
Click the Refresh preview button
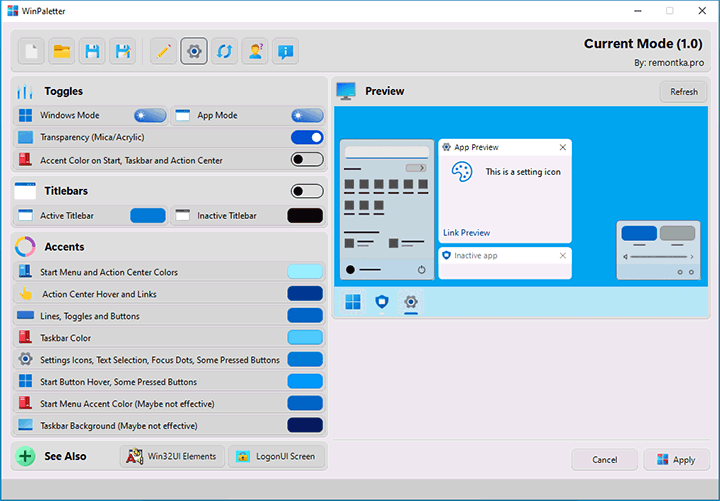683,92
